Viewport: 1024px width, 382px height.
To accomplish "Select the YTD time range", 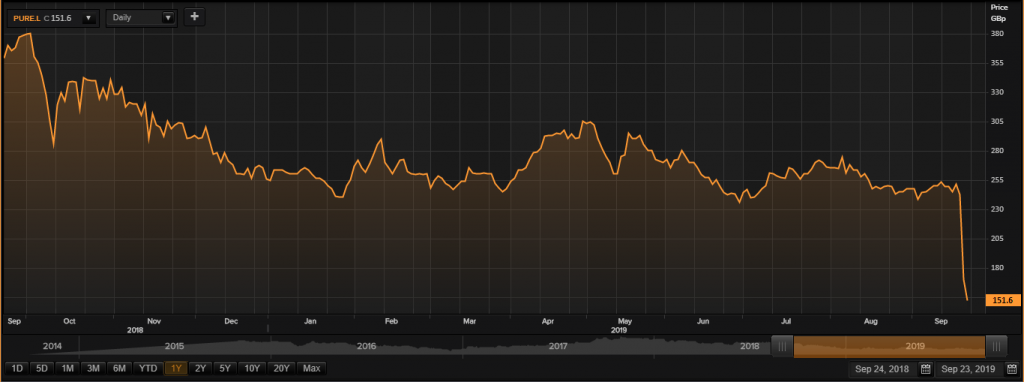I will point(148,369).
